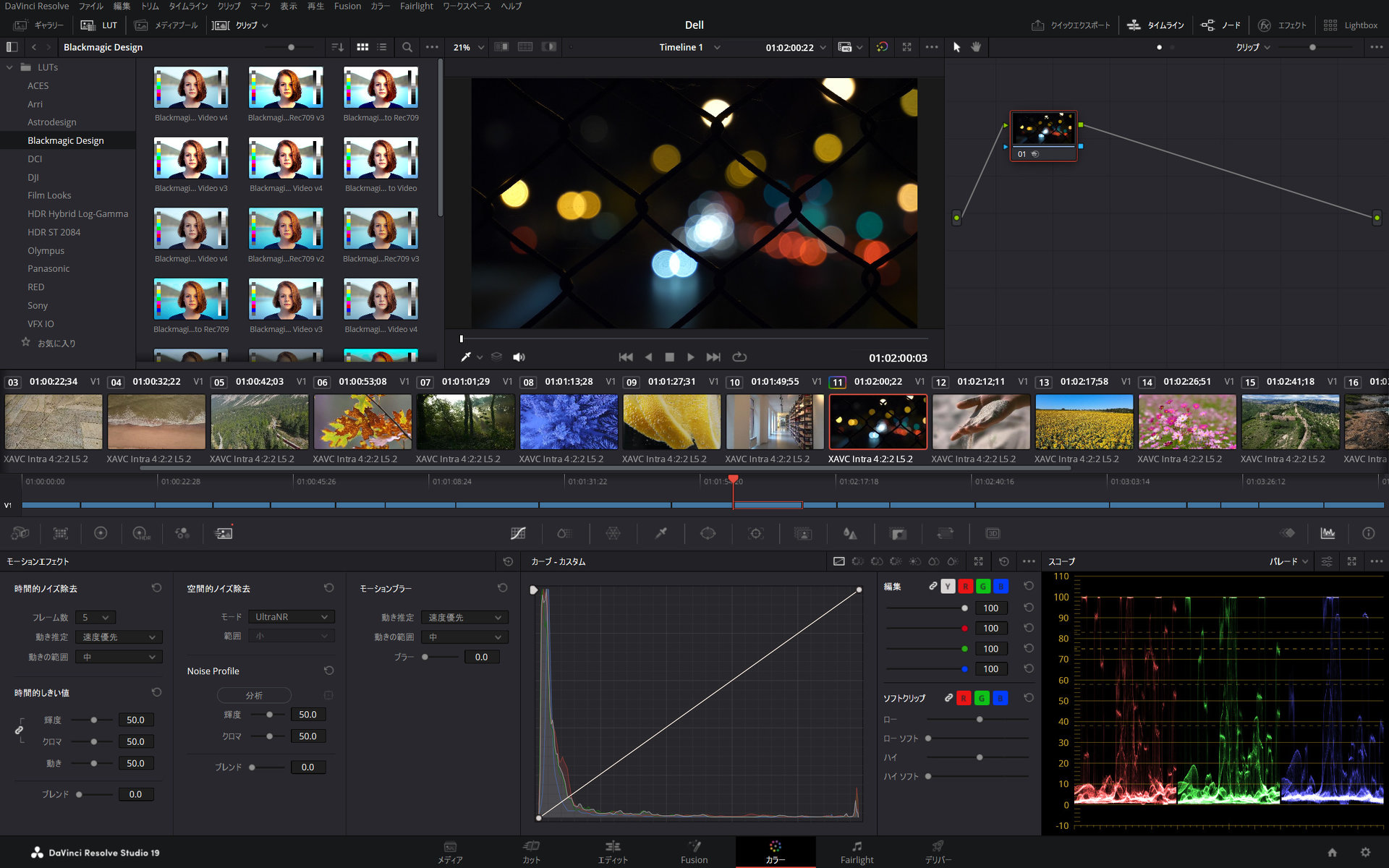
Task: Open the Sizing palette
Action: click(945, 533)
